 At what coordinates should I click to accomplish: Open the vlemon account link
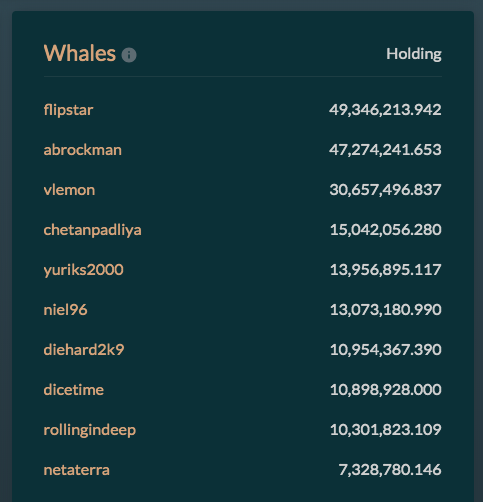click(69, 190)
